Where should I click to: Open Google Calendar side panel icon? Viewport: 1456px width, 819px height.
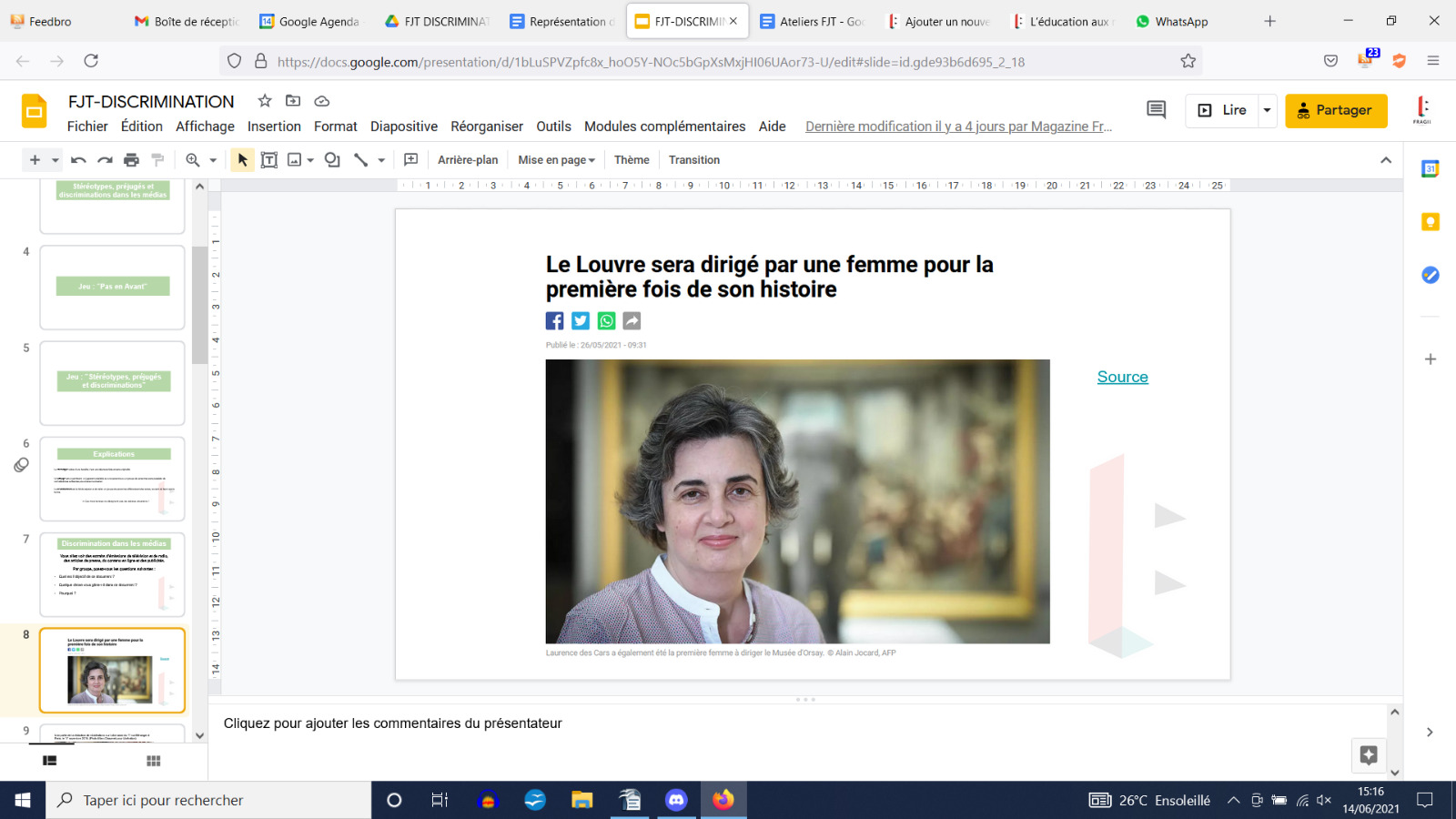1431,168
